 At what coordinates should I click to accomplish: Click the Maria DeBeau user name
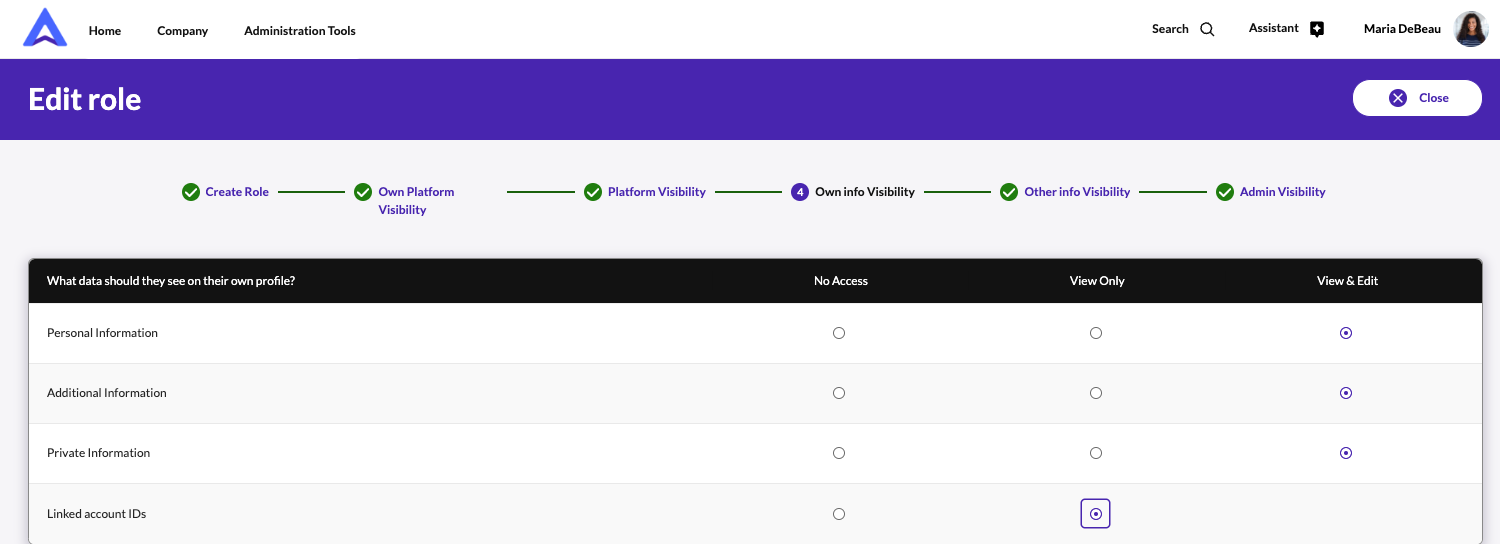(1402, 29)
